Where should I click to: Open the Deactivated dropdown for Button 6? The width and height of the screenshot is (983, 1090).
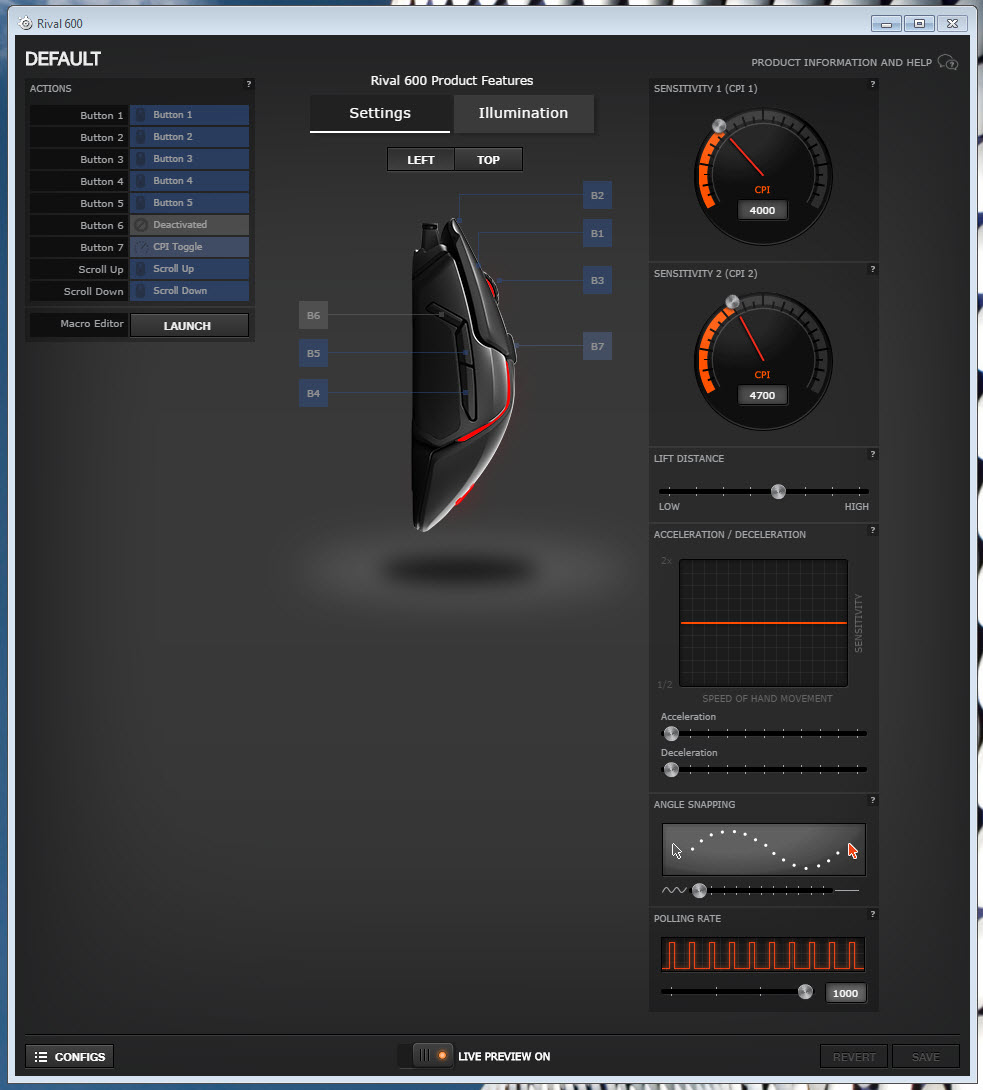click(189, 225)
